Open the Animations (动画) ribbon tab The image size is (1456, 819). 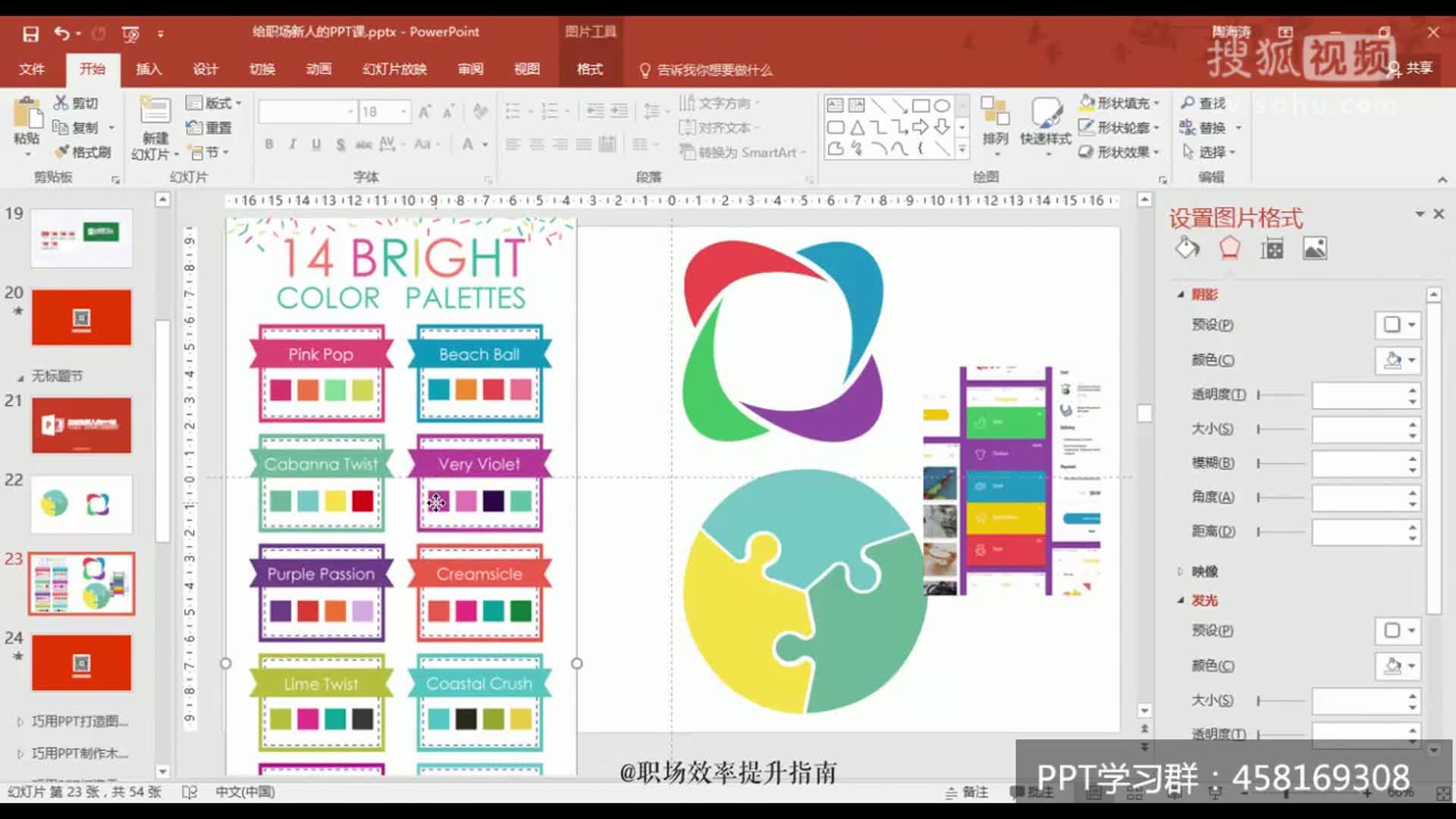(318, 69)
